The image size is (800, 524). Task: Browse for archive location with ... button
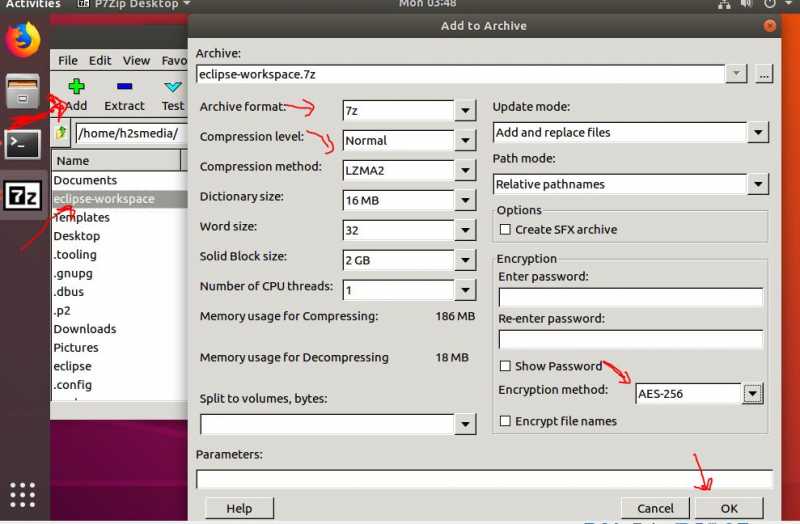[x=764, y=74]
